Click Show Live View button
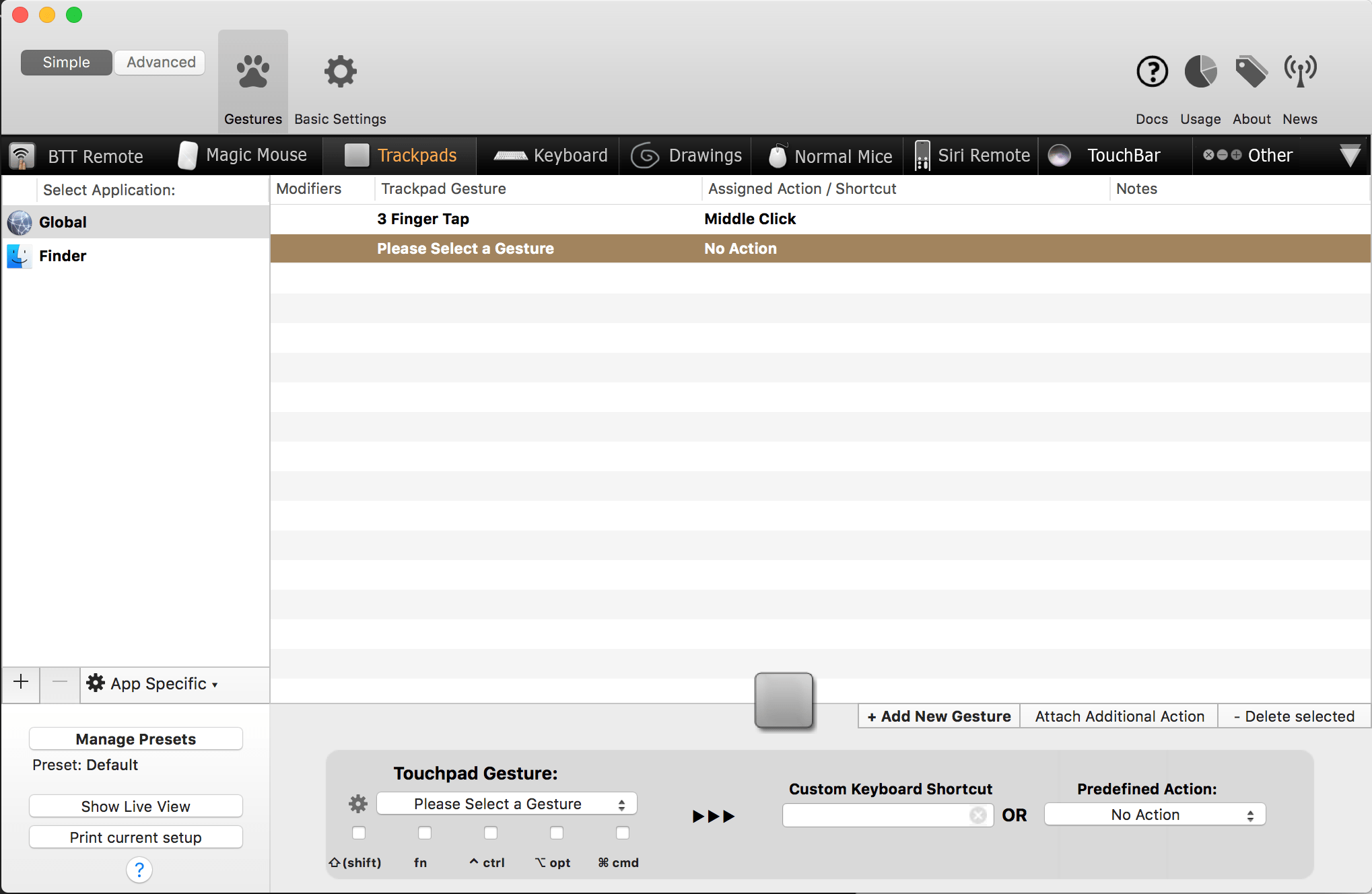The width and height of the screenshot is (1372, 894). point(136,806)
